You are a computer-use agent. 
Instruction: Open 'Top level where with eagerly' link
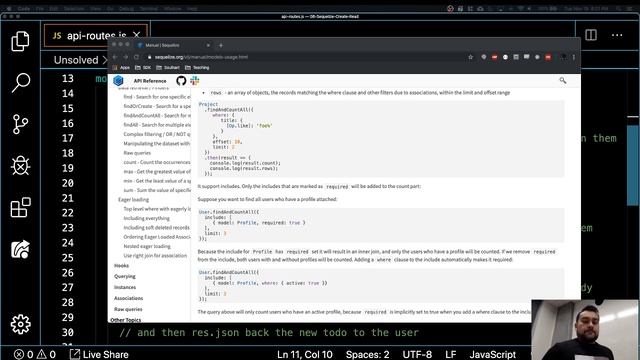tap(157, 209)
